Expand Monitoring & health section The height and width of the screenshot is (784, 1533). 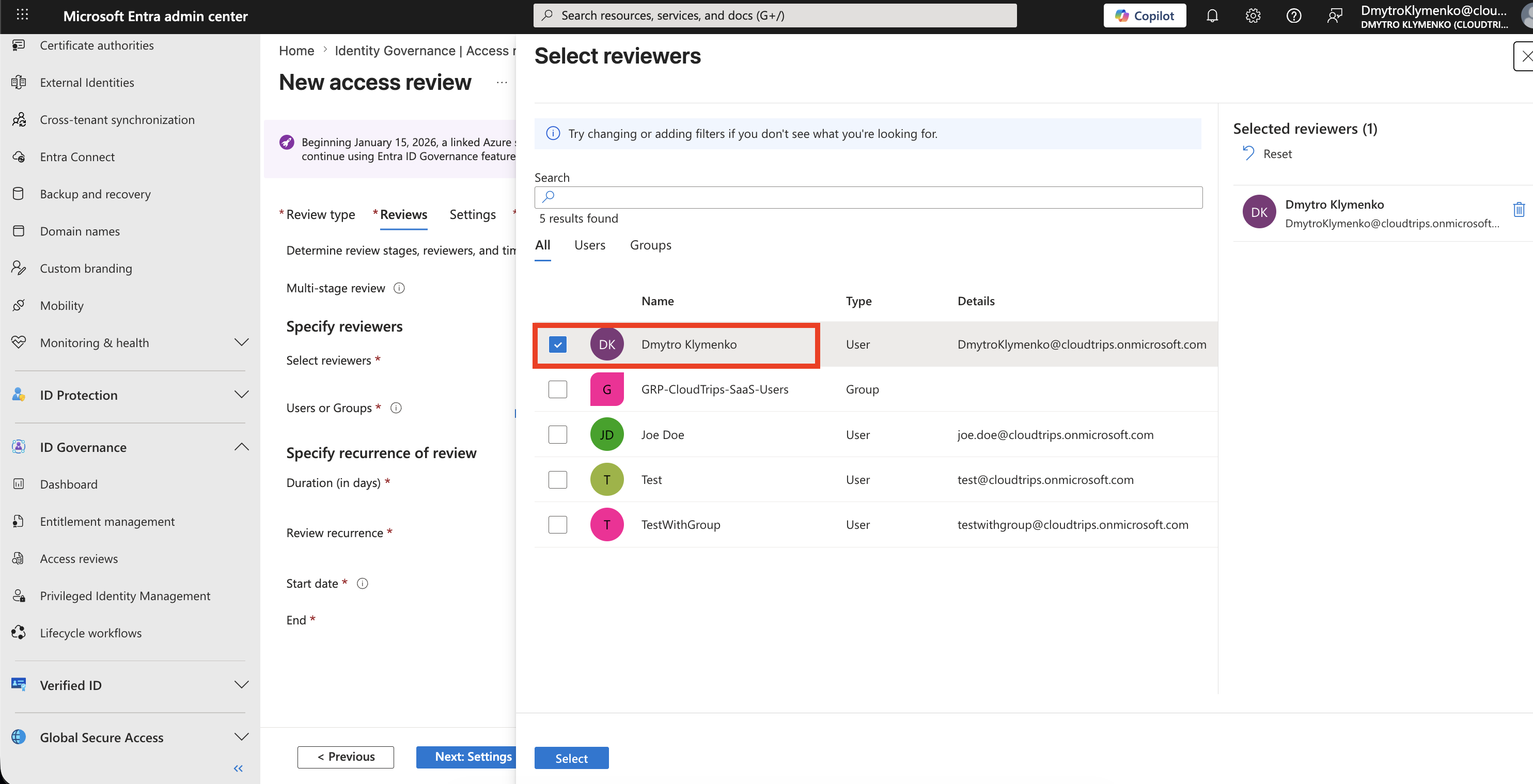click(x=241, y=342)
